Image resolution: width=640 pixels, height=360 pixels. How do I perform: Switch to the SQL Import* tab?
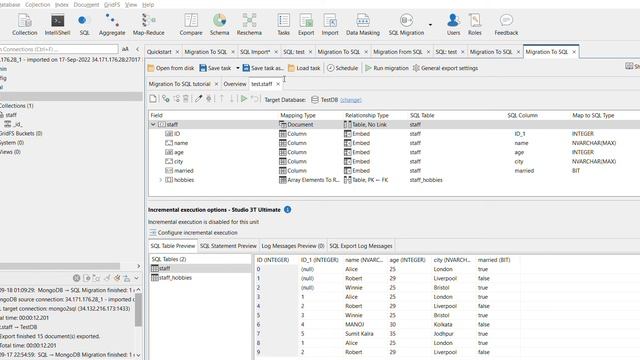tap(255, 52)
